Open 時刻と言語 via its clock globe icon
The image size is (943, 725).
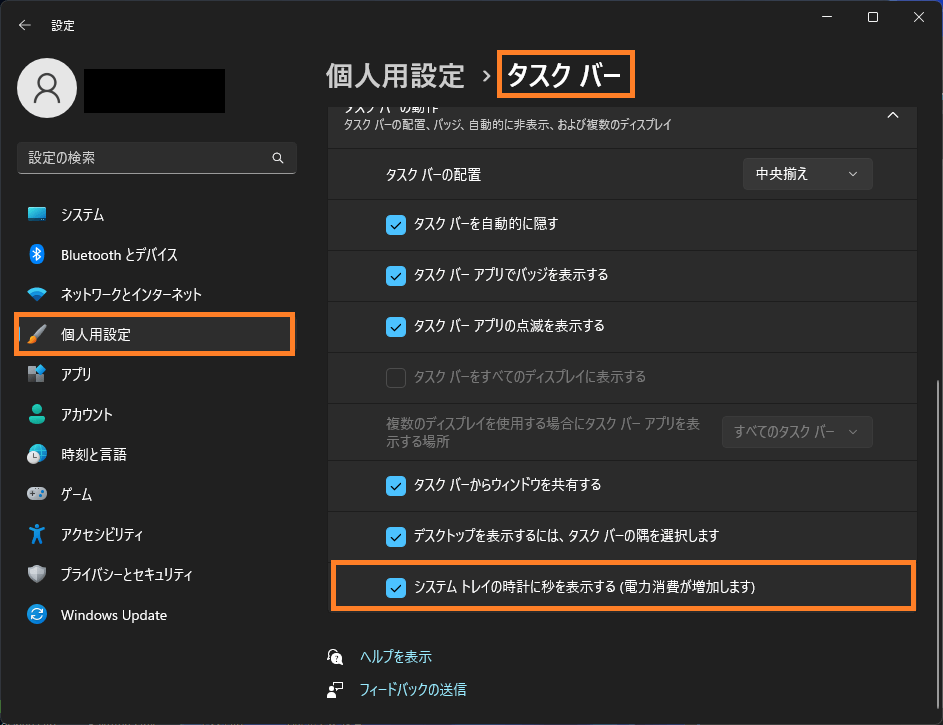37,454
